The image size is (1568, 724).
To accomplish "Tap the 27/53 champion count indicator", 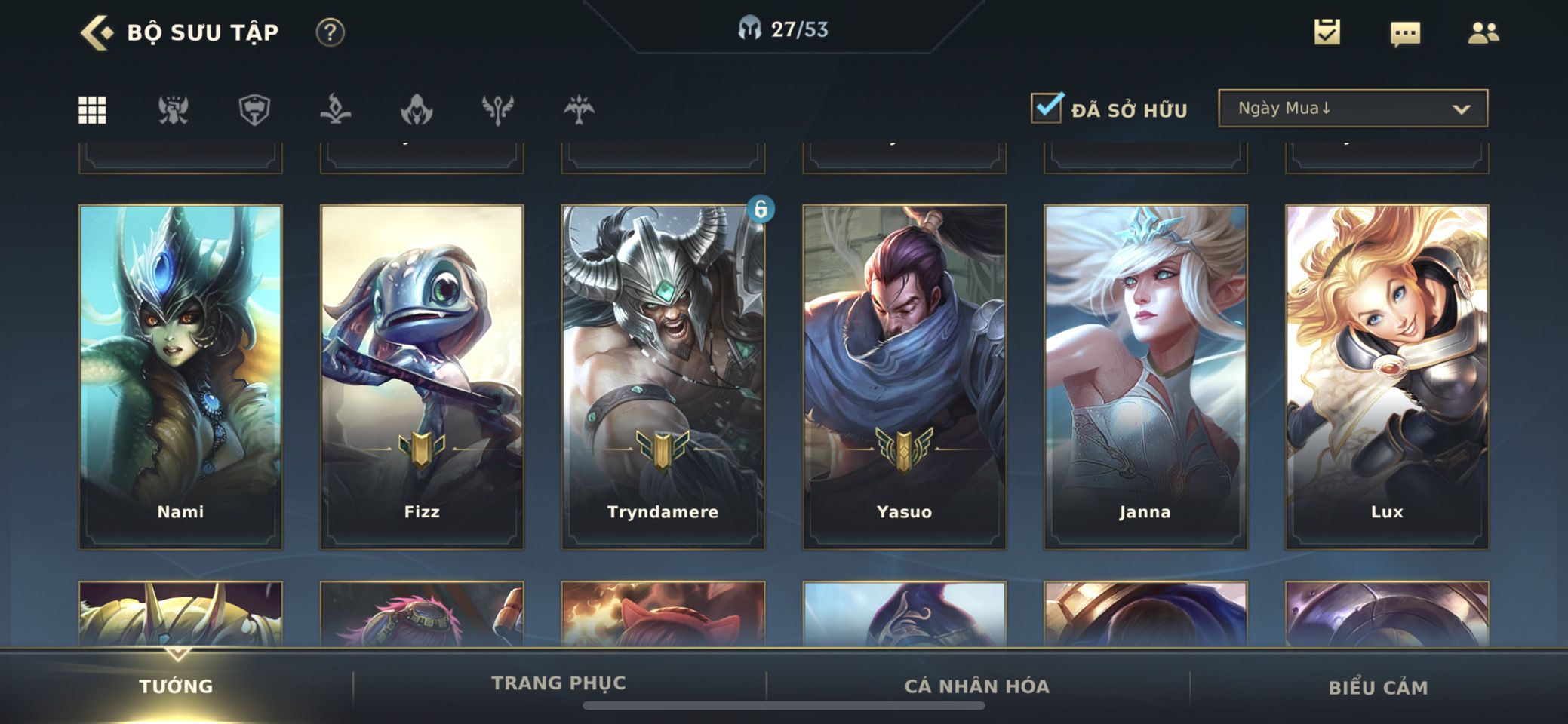I will tap(783, 29).
